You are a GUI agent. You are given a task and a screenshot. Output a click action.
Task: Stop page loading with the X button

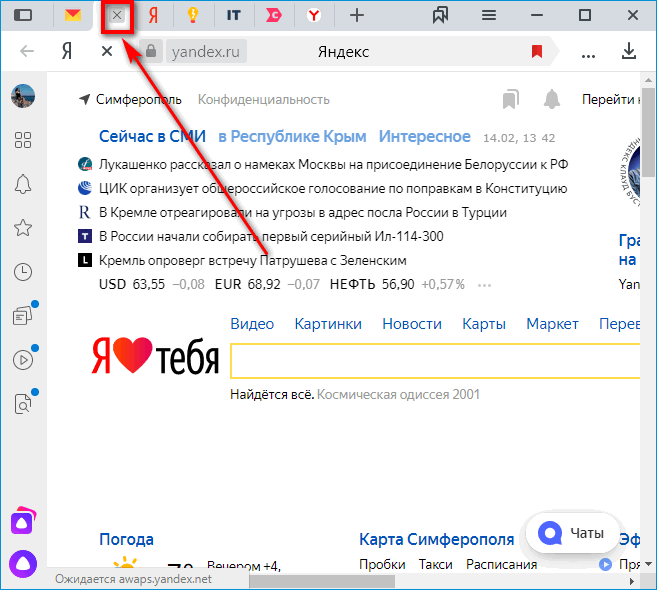point(107,51)
